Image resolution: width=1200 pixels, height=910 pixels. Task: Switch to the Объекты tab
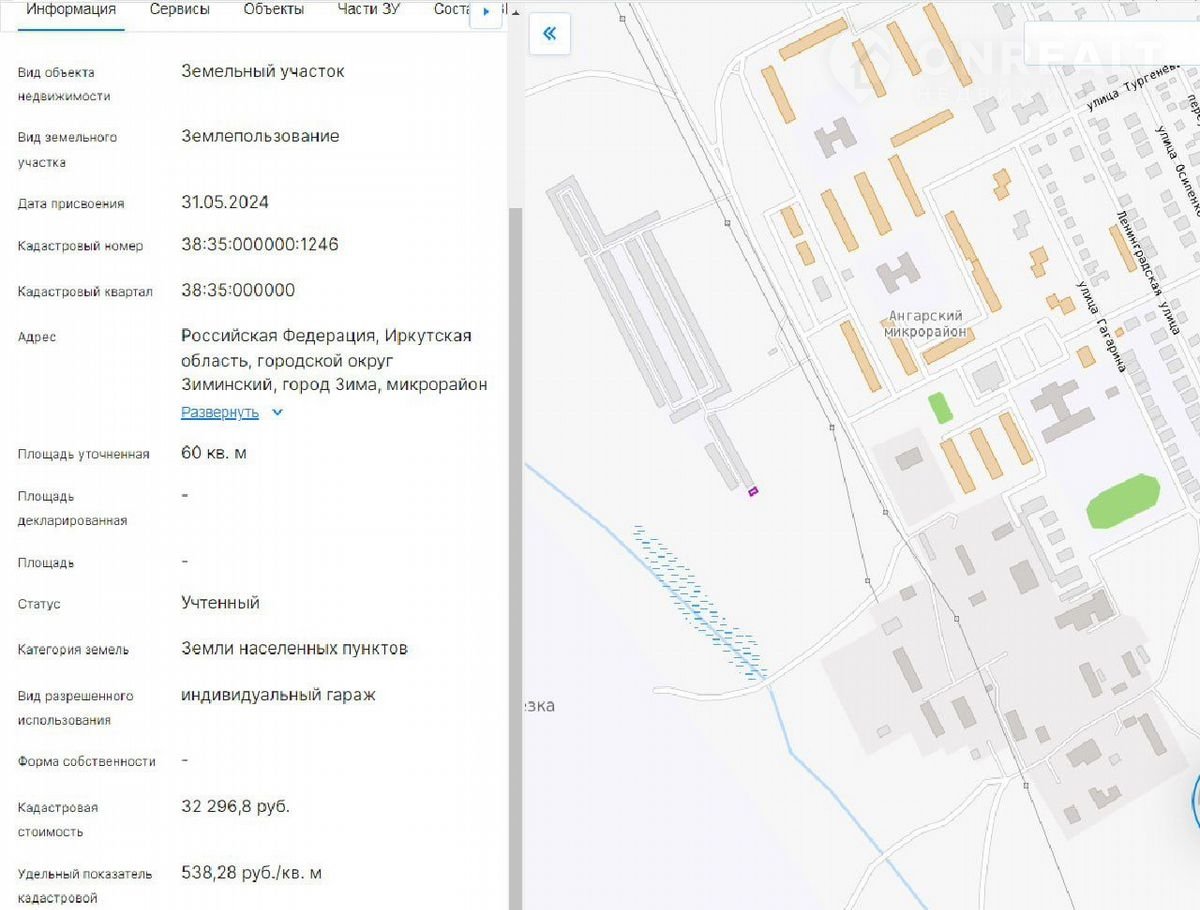[273, 10]
